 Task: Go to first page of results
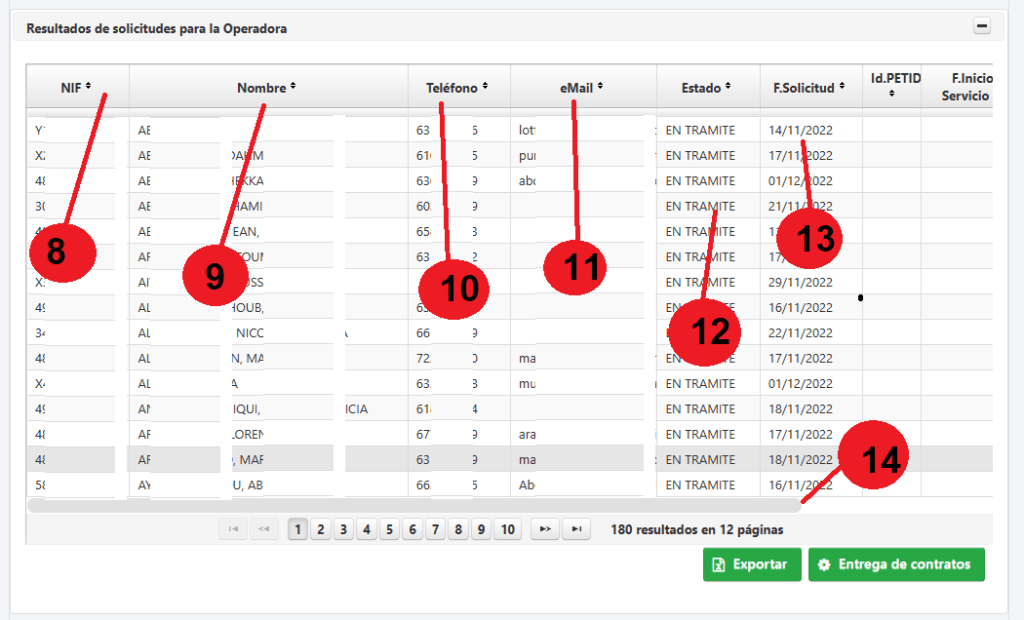(x=233, y=530)
